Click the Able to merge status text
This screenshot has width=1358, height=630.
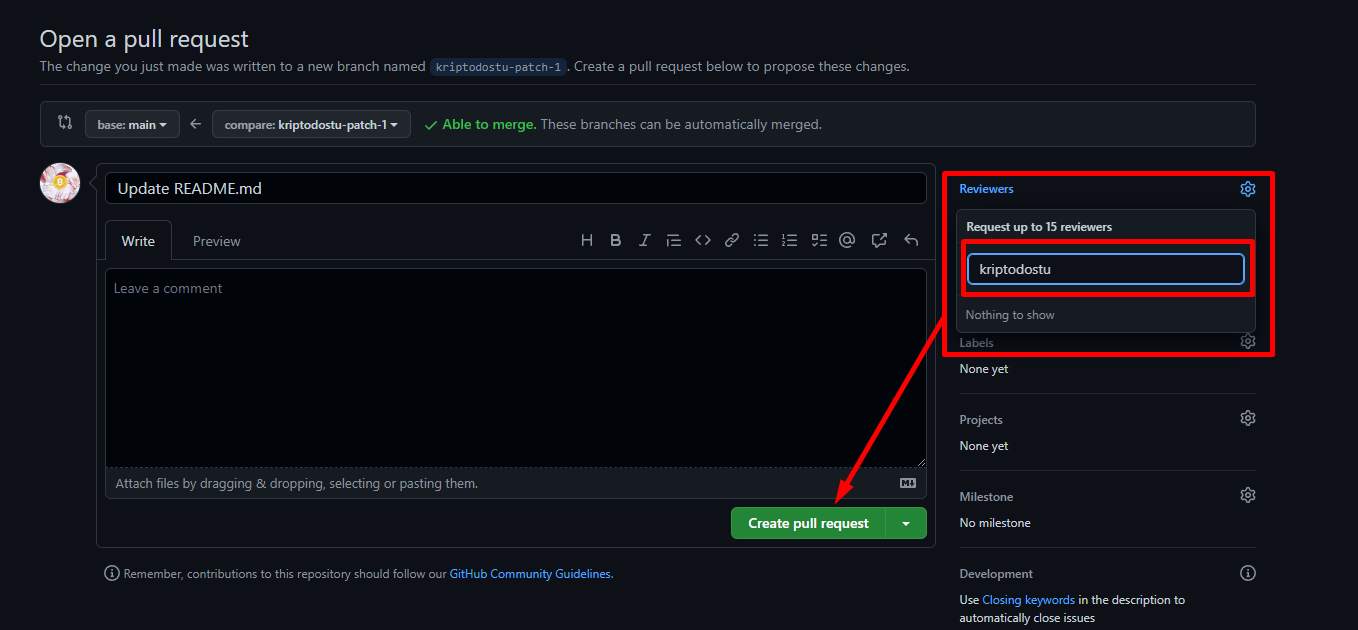point(489,125)
